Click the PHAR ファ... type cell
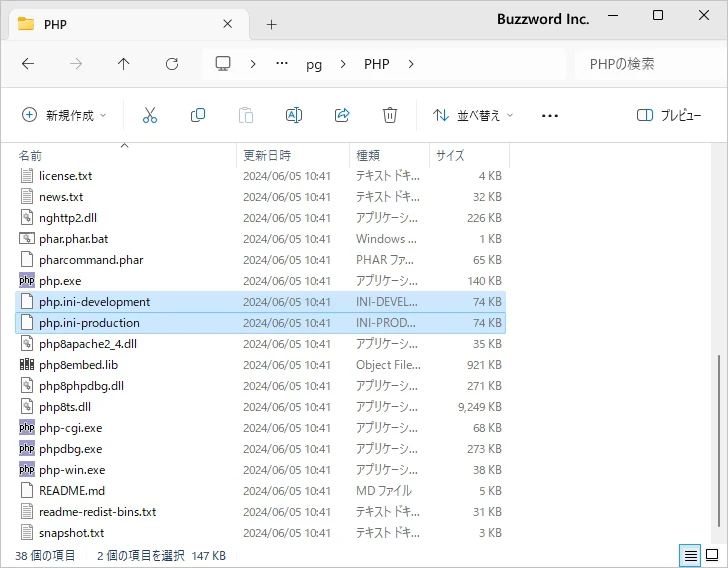The height and width of the screenshot is (568, 728). (x=384, y=260)
